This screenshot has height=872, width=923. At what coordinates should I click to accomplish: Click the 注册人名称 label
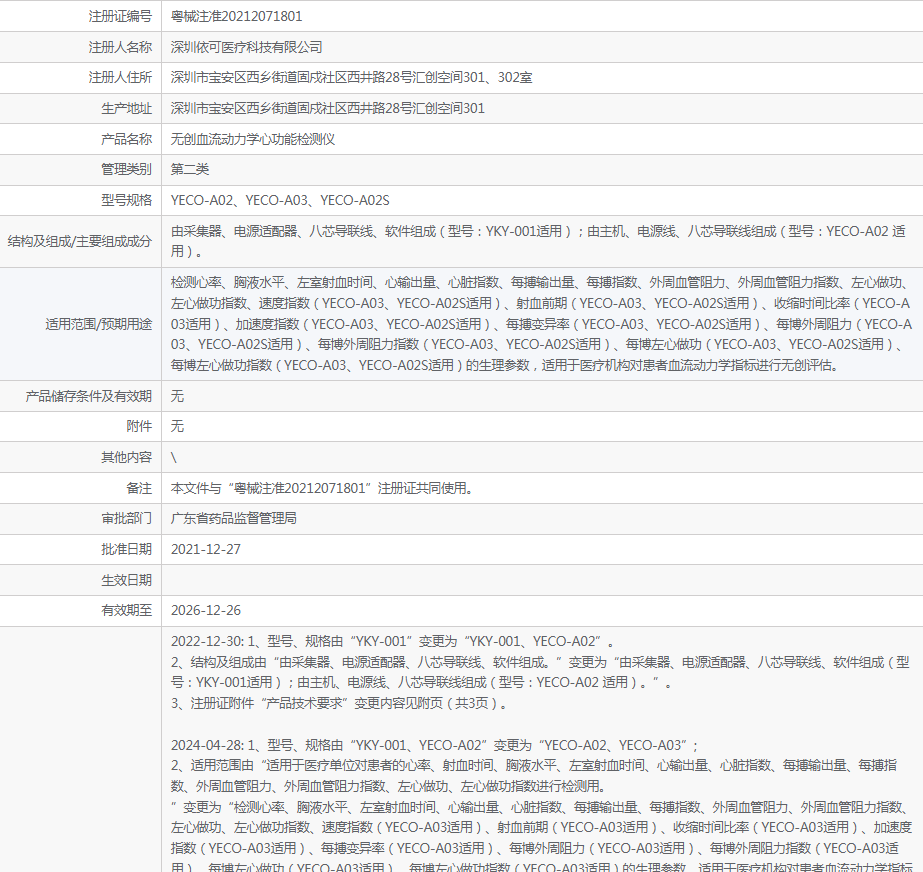click(120, 47)
